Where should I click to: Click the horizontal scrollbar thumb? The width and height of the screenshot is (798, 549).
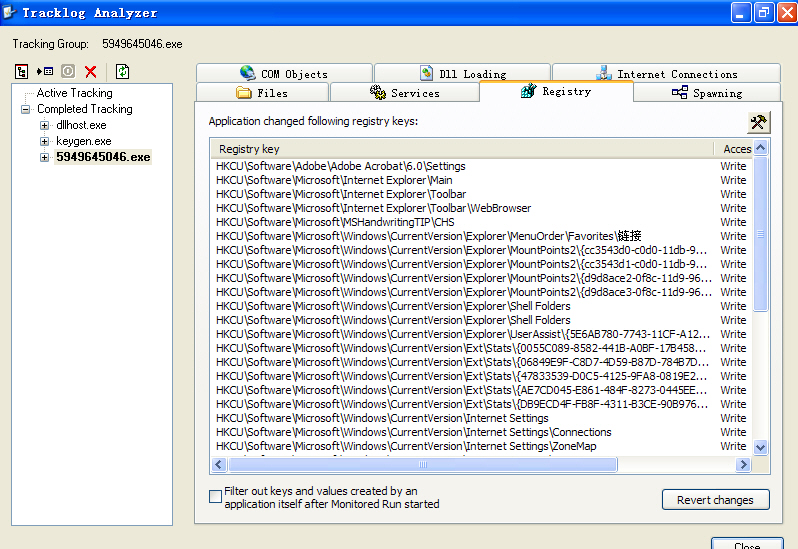pyautogui.click(x=423, y=464)
